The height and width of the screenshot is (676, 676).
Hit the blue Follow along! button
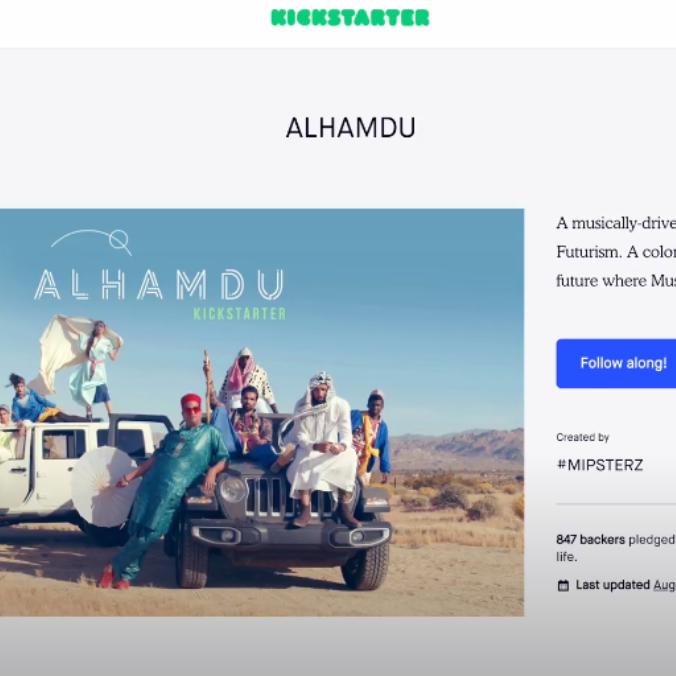(x=616, y=363)
